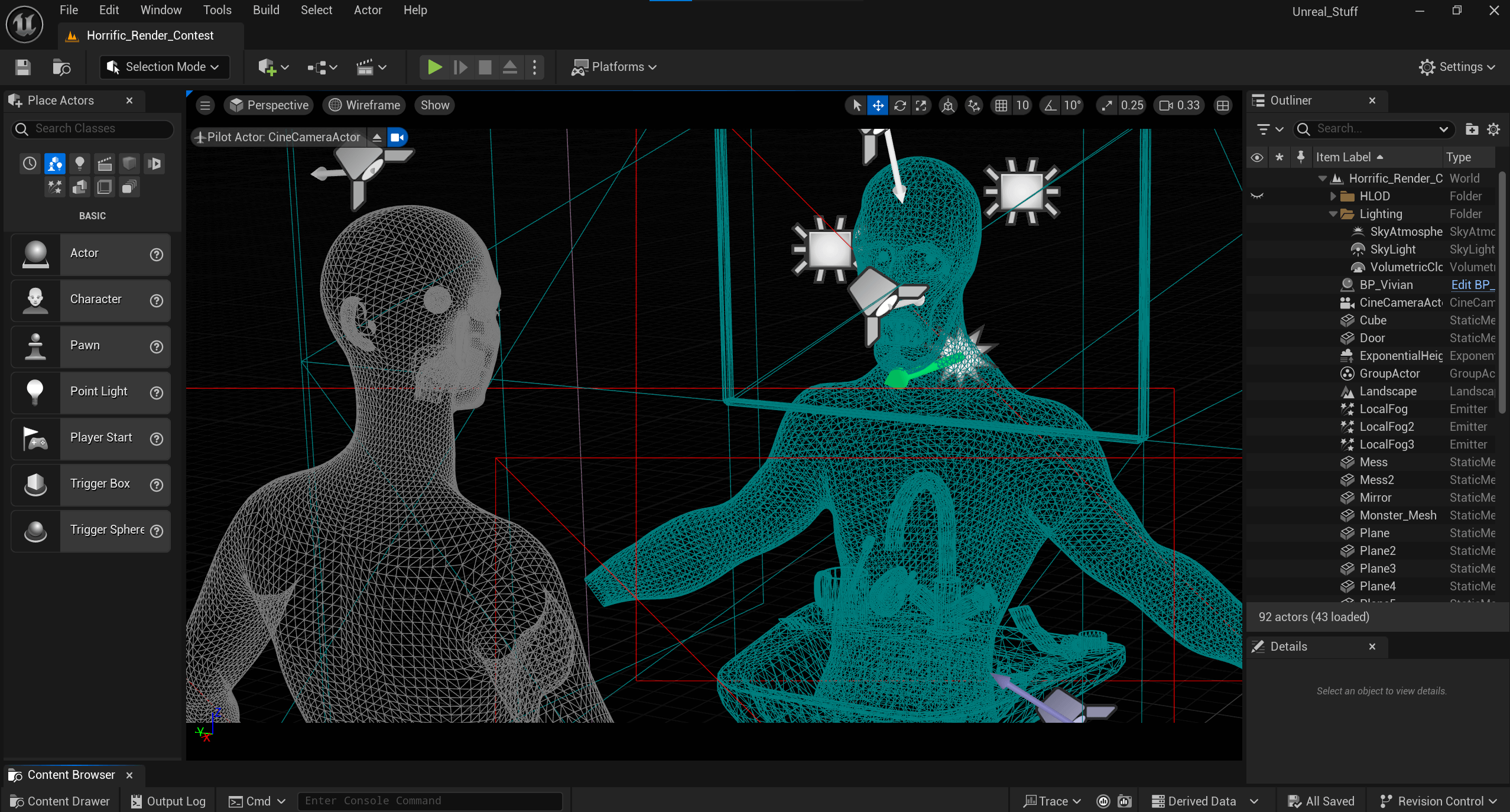The height and width of the screenshot is (812, 1510).
Task: Open the Actor menu
Action: [x=368, y=10]
